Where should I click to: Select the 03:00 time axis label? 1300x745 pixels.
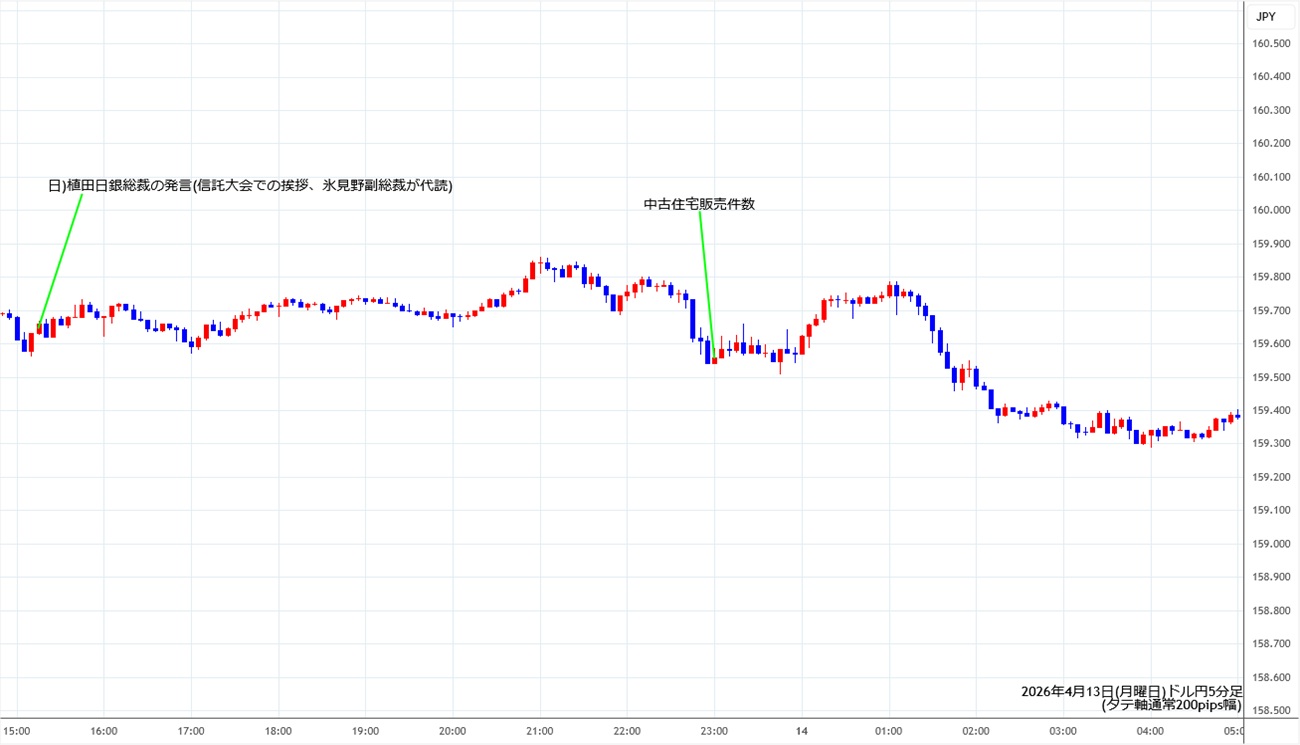(x=1062, y=731)
